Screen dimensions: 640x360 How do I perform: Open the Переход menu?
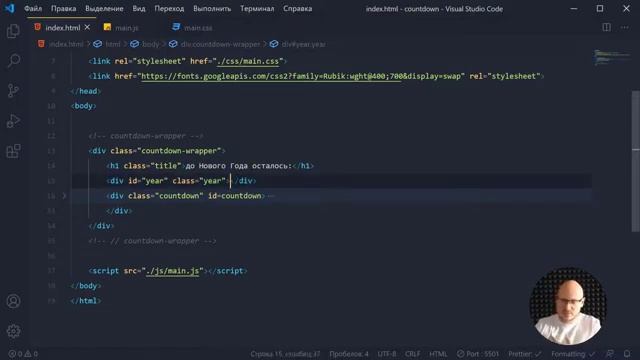[x=169, y=9]
